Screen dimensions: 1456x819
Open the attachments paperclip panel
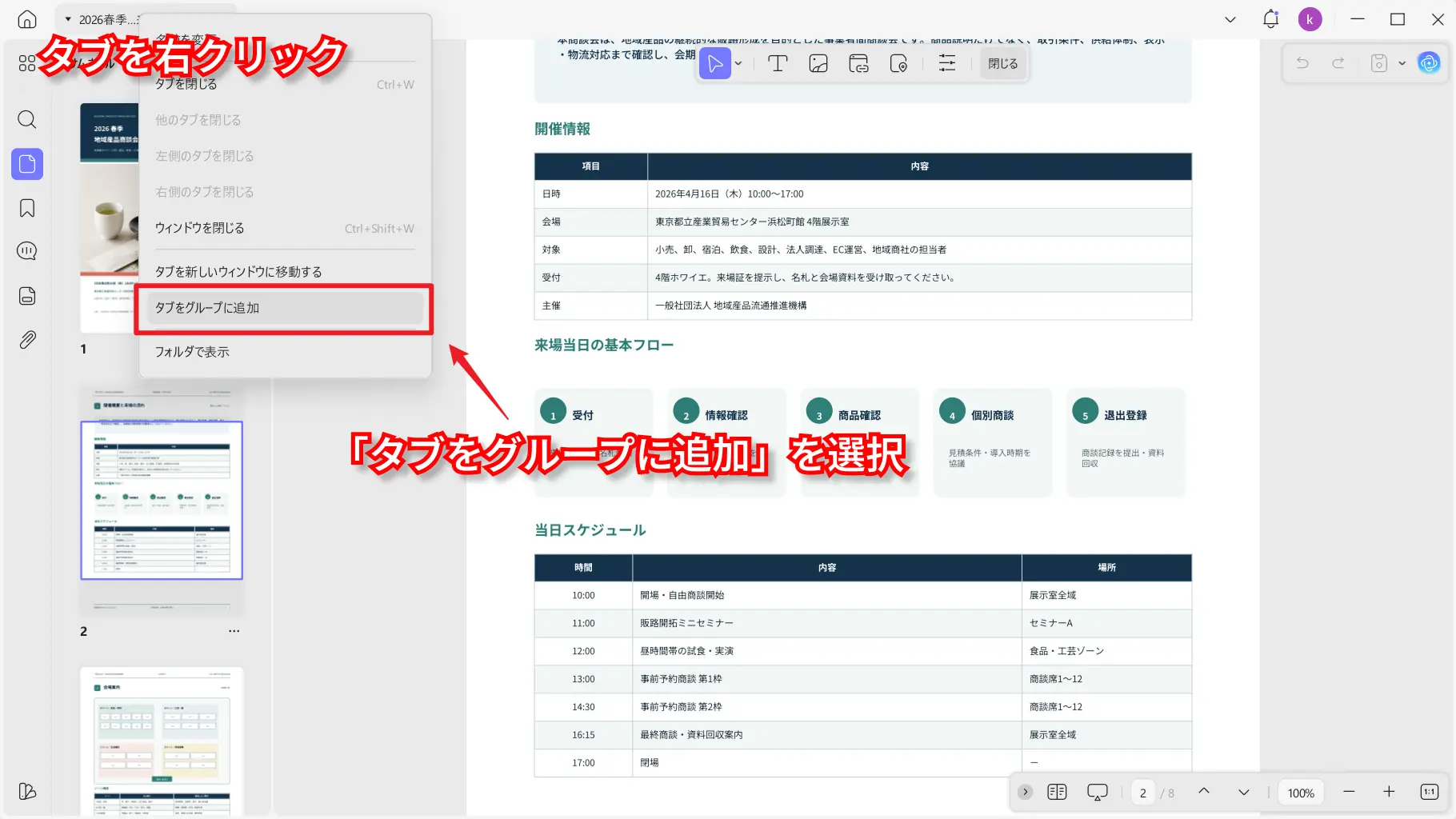(27, 339)
